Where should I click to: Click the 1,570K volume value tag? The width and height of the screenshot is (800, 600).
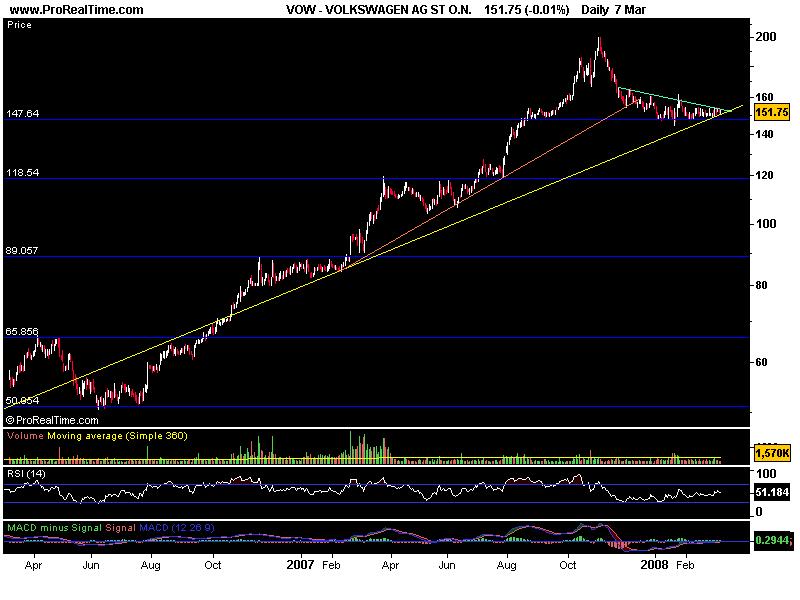pos(772,453)
